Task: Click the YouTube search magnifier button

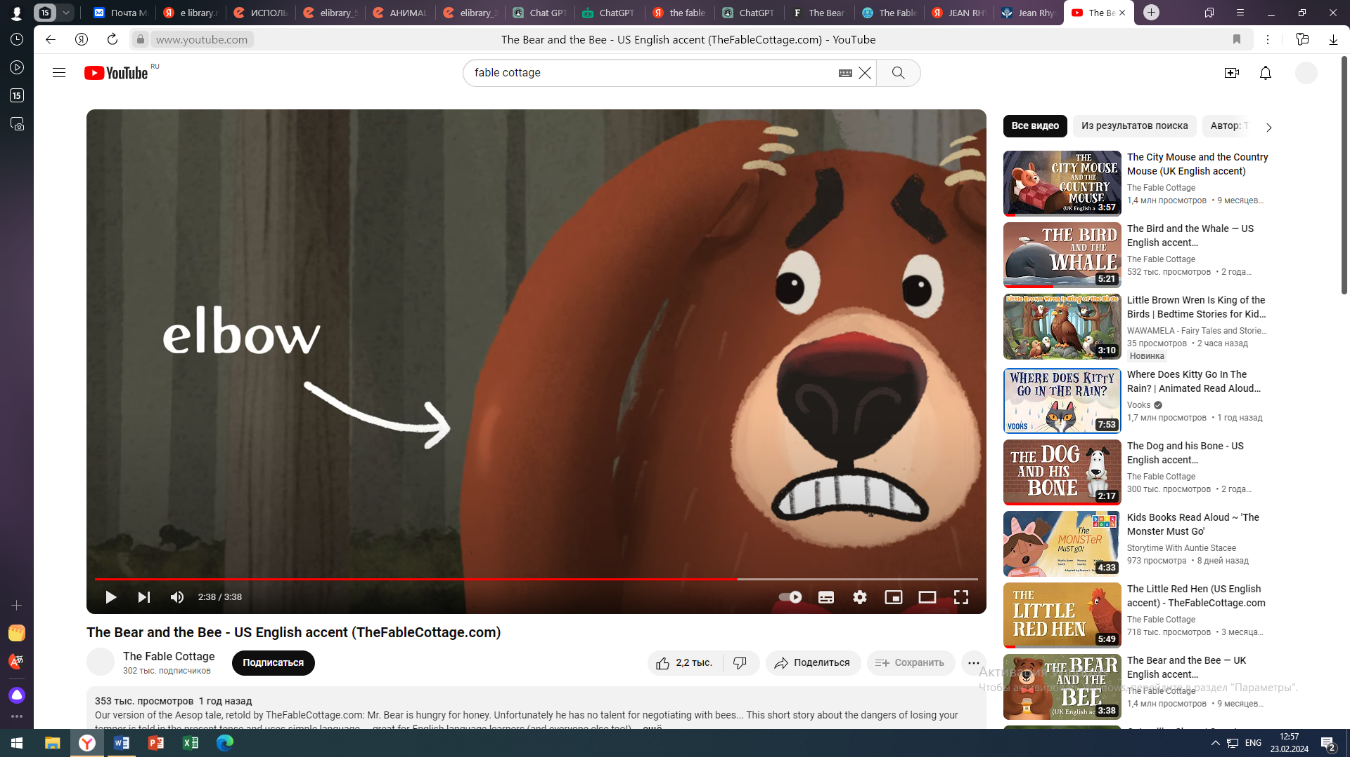Action: click(x=898, y=73)
